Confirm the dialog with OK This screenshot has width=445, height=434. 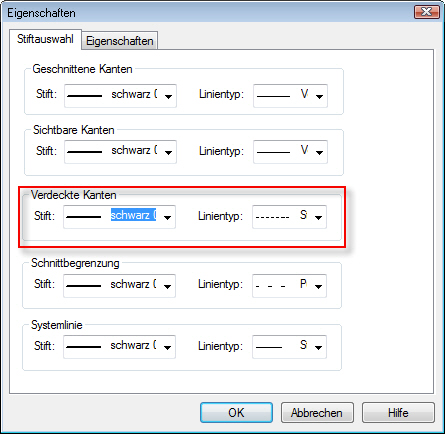[x=236, y=413]
